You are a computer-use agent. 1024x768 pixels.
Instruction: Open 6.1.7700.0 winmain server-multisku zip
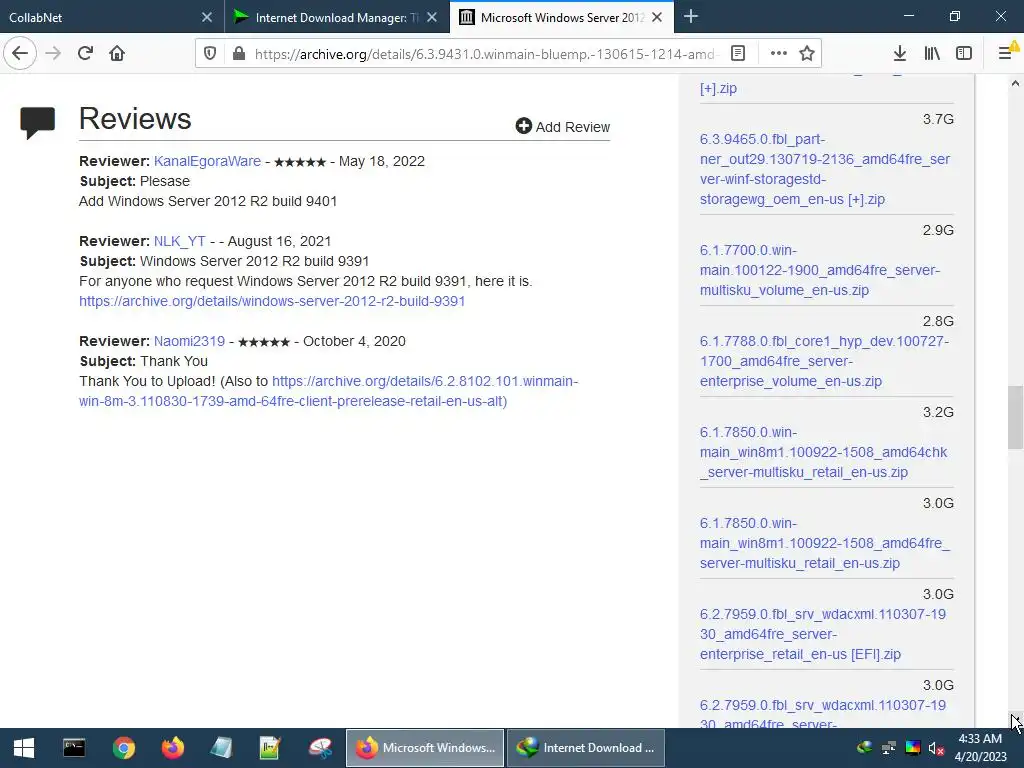[x=820, y=270]
